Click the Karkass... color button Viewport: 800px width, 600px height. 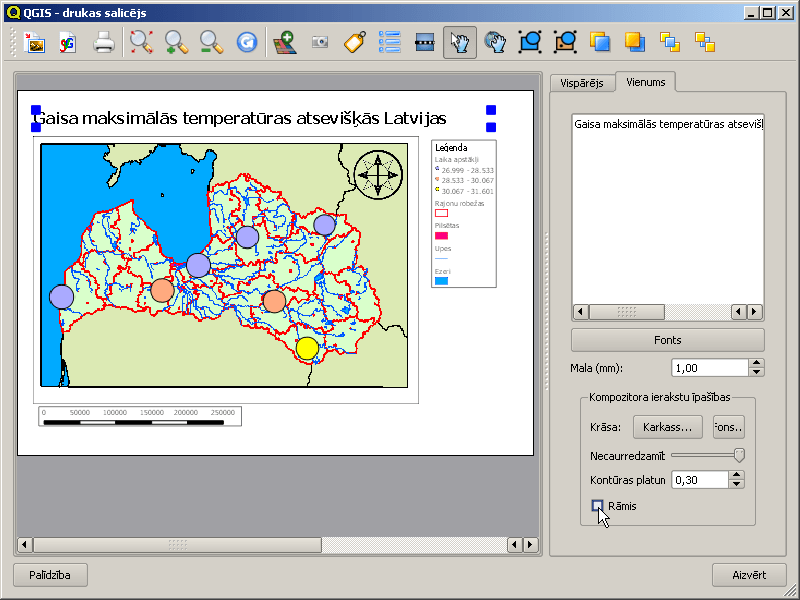(667, 427)
